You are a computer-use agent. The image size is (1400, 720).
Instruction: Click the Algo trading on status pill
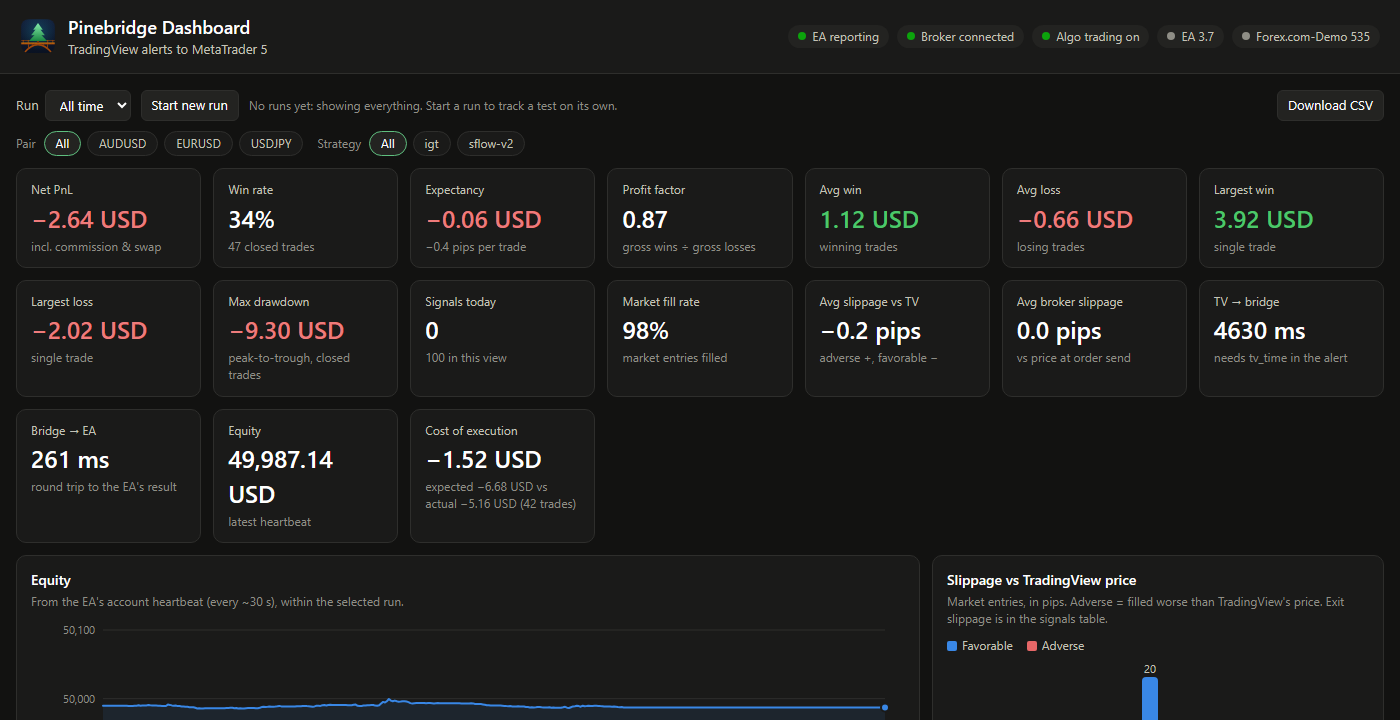(x=1091, y=37)
